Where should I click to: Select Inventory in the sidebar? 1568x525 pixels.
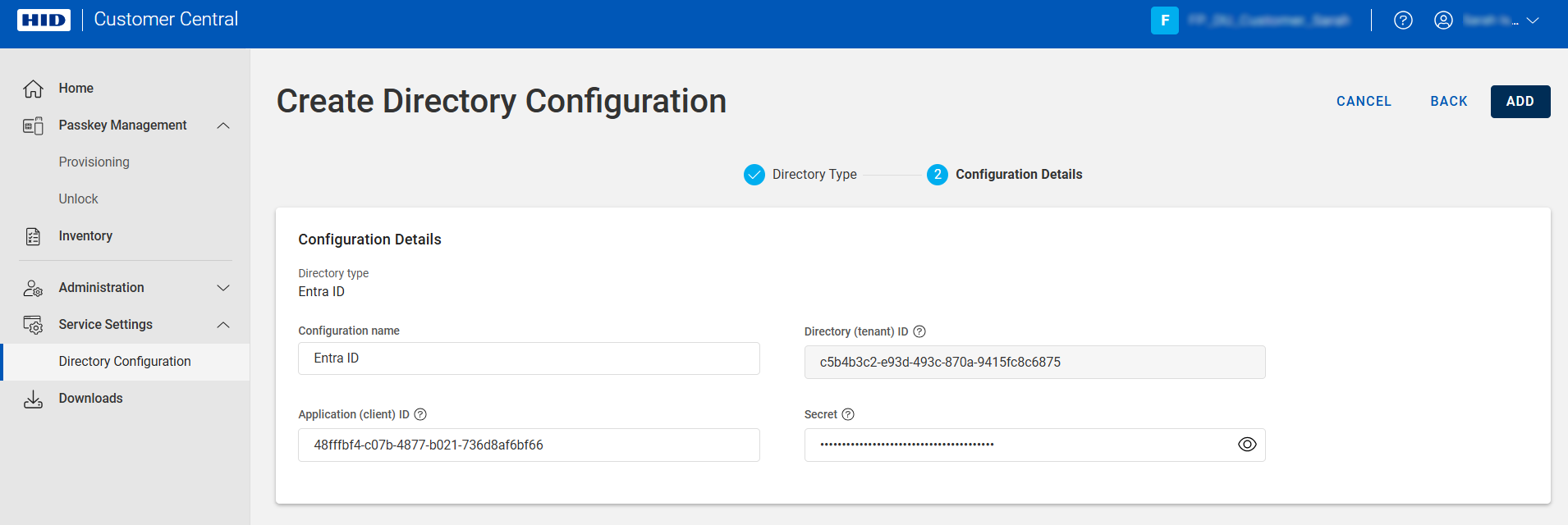click(85, 236)
